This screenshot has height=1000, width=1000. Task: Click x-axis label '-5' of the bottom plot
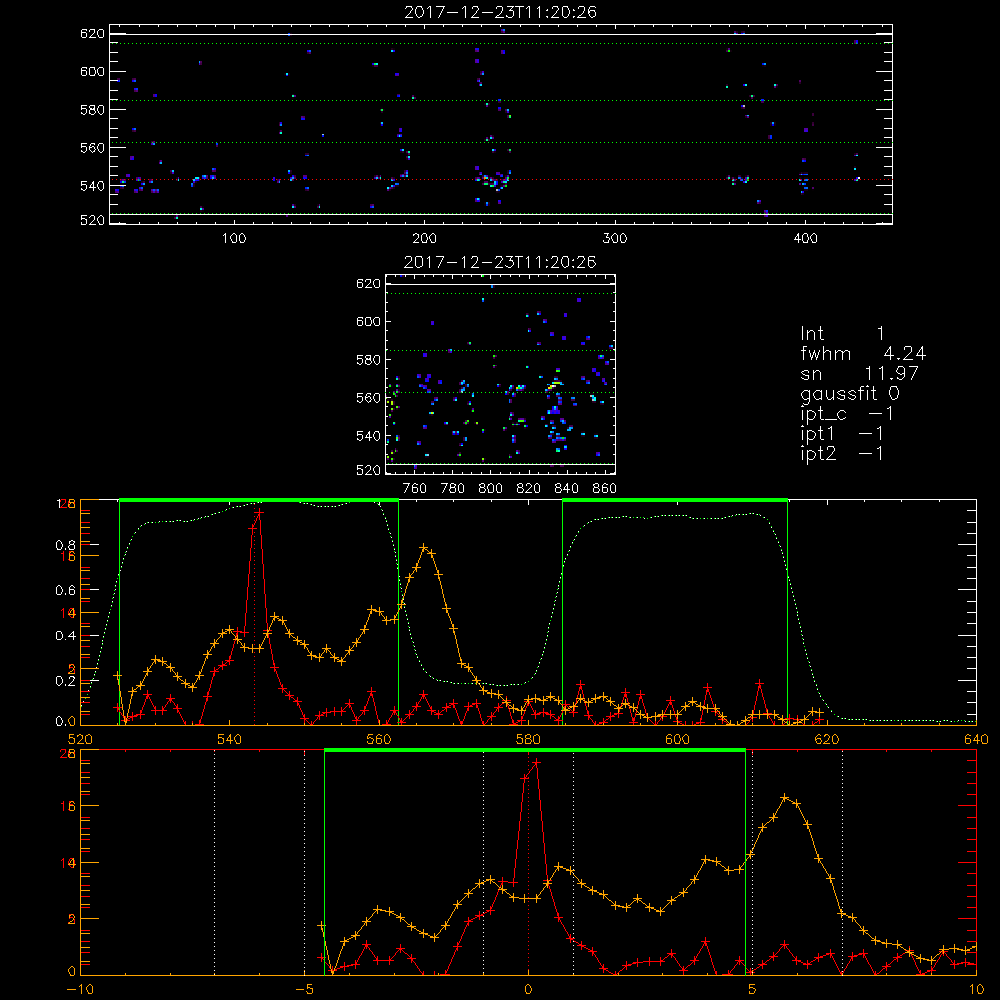(x=304, y=989)
